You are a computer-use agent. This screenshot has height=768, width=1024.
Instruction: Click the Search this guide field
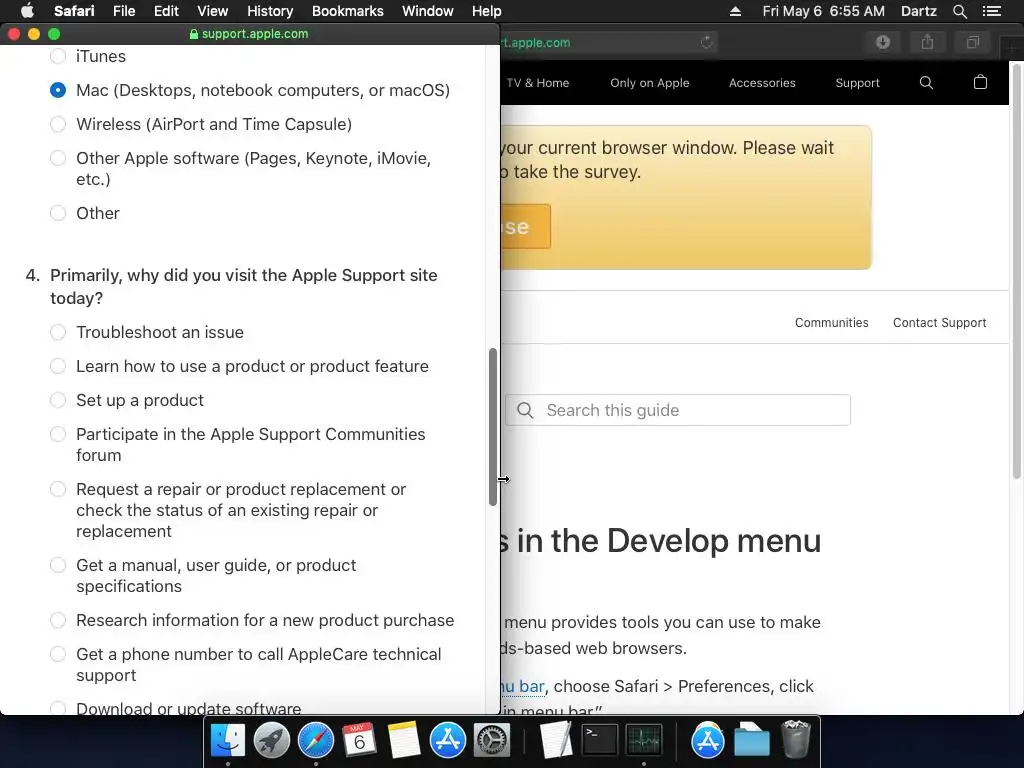click(678, 410)
